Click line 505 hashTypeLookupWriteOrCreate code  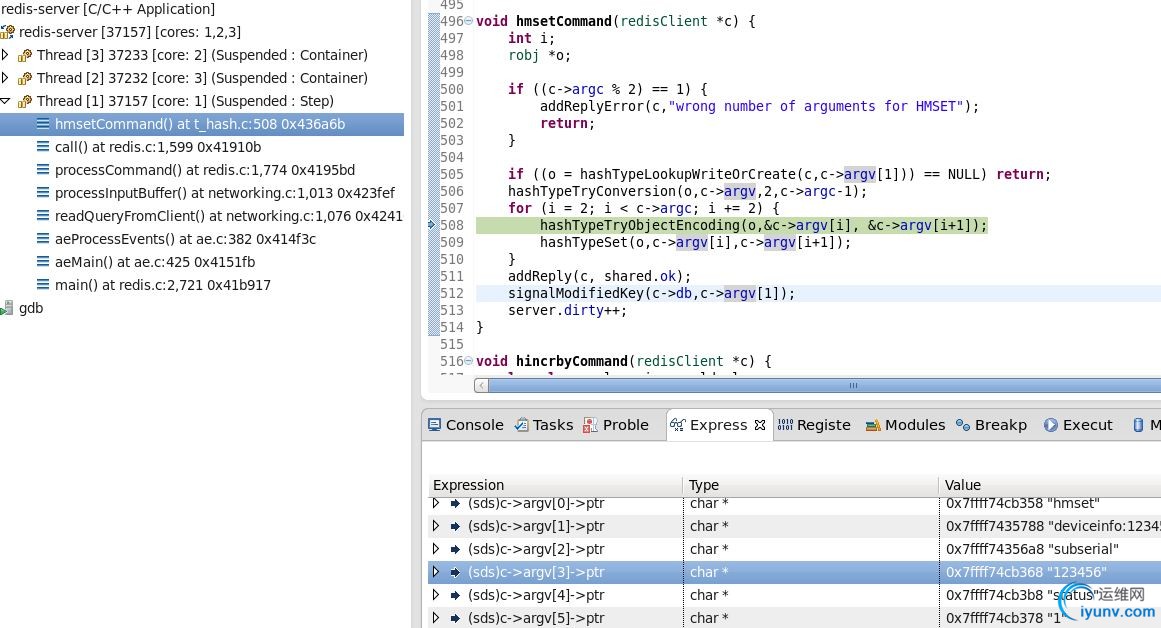coord(779,174)
